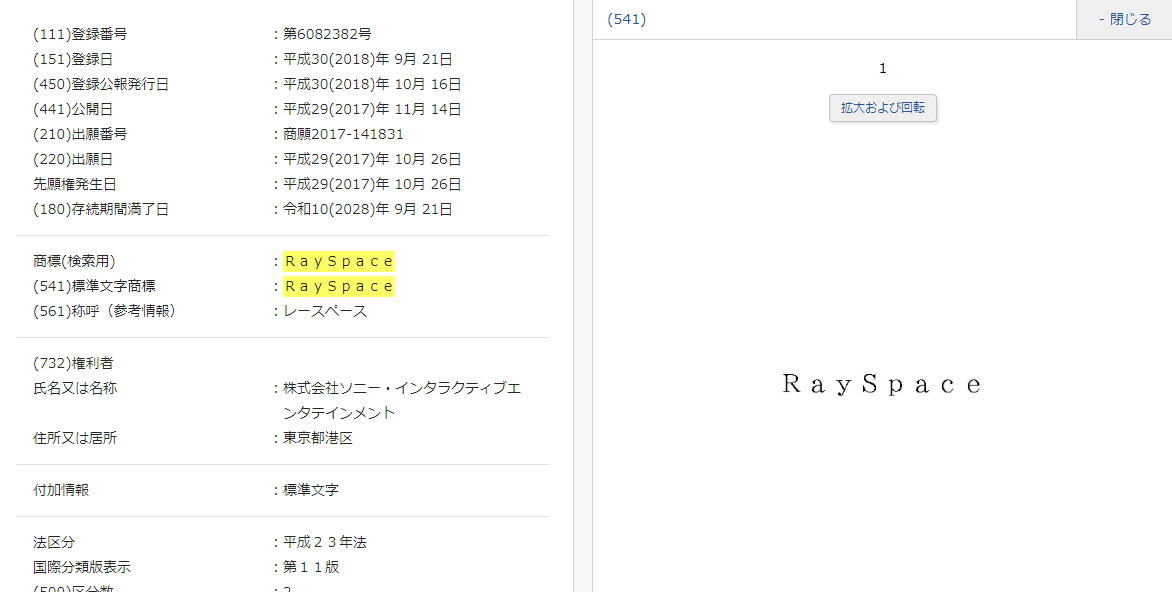
Task: Click the (151)登録日 label
Action: tap(73, 59)
